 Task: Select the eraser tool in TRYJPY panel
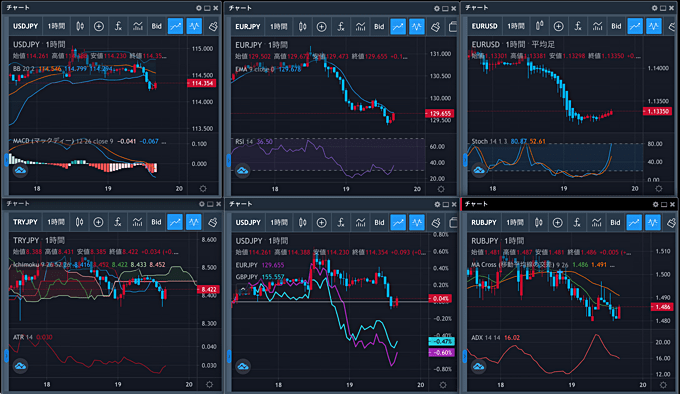pos(212,222)
